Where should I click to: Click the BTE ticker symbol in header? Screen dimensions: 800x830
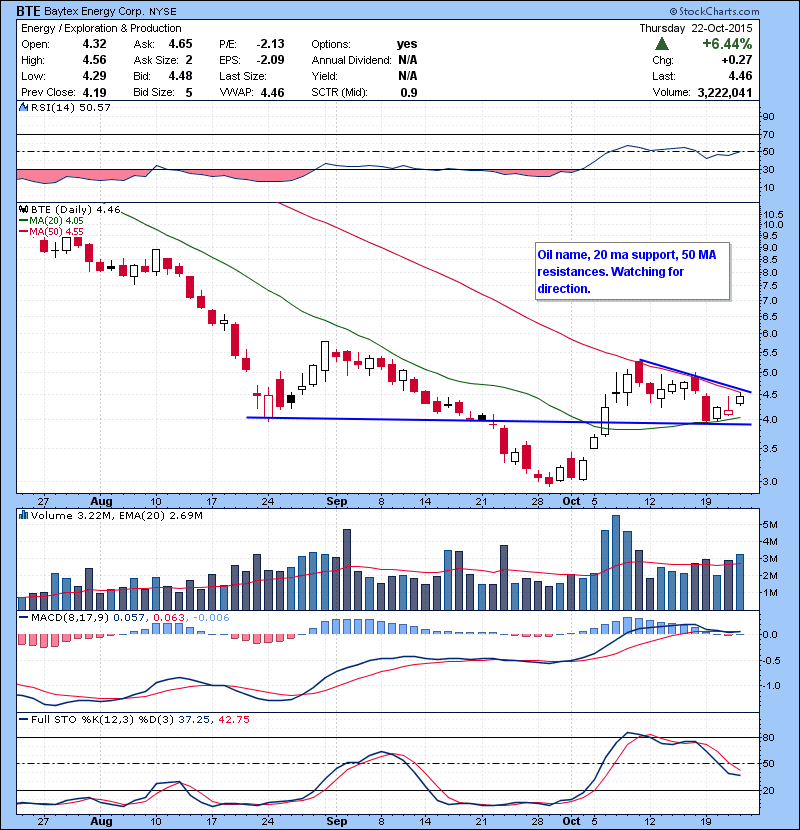pyautogui.click(x=28, y=11)
